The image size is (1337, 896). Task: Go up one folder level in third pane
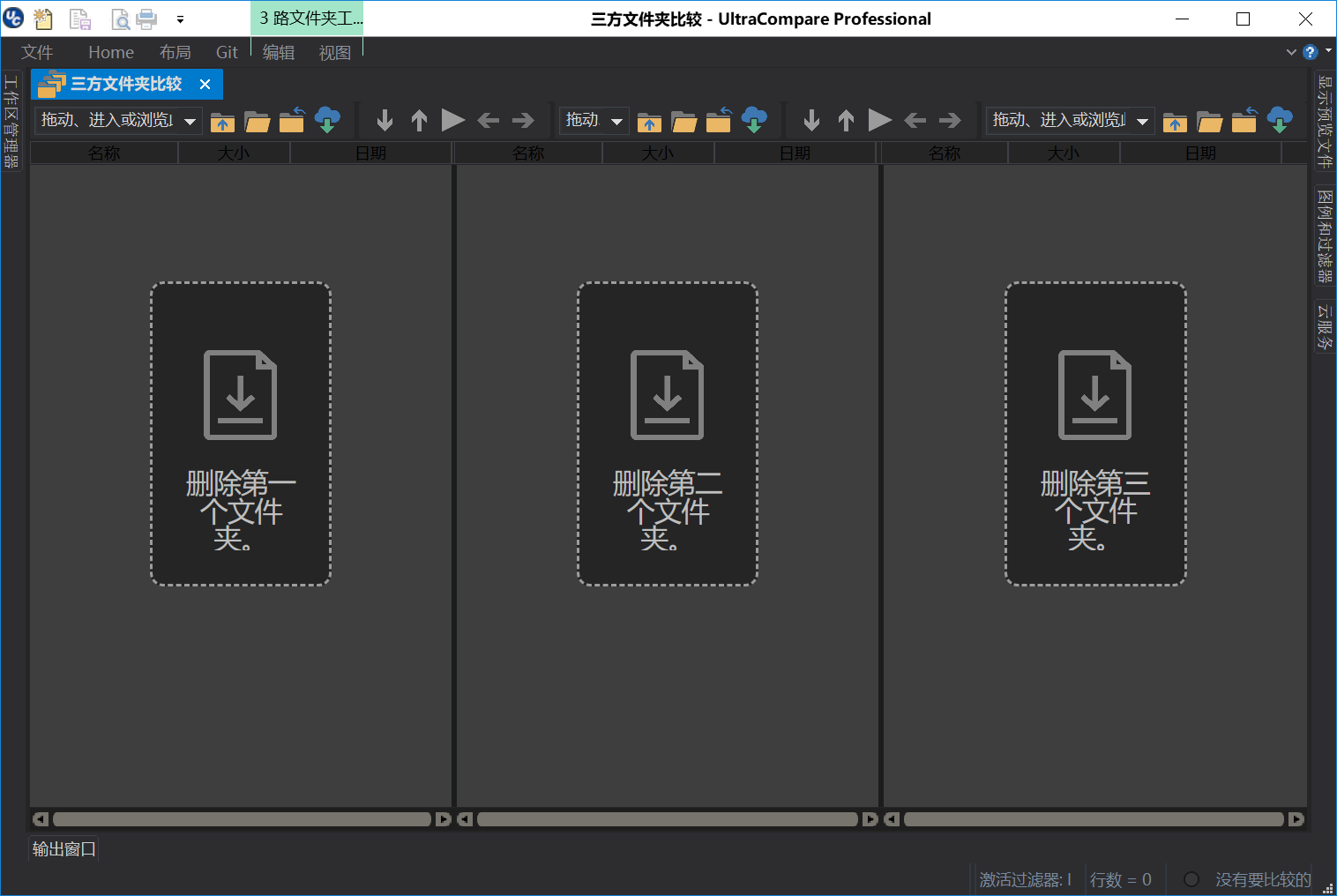pos(1175,121)
